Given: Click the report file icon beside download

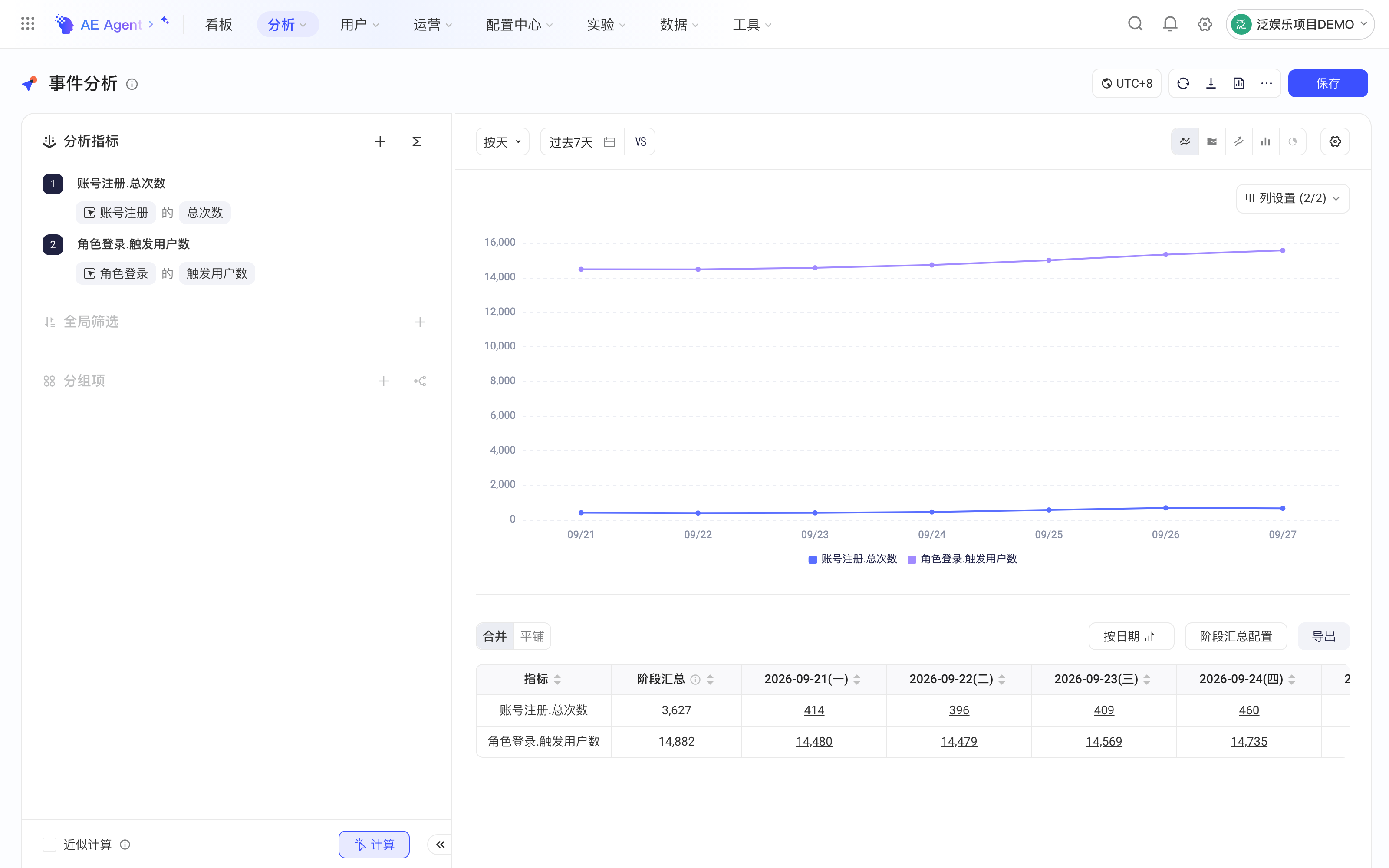Looking at the screenshot, I should point(1239,83).
